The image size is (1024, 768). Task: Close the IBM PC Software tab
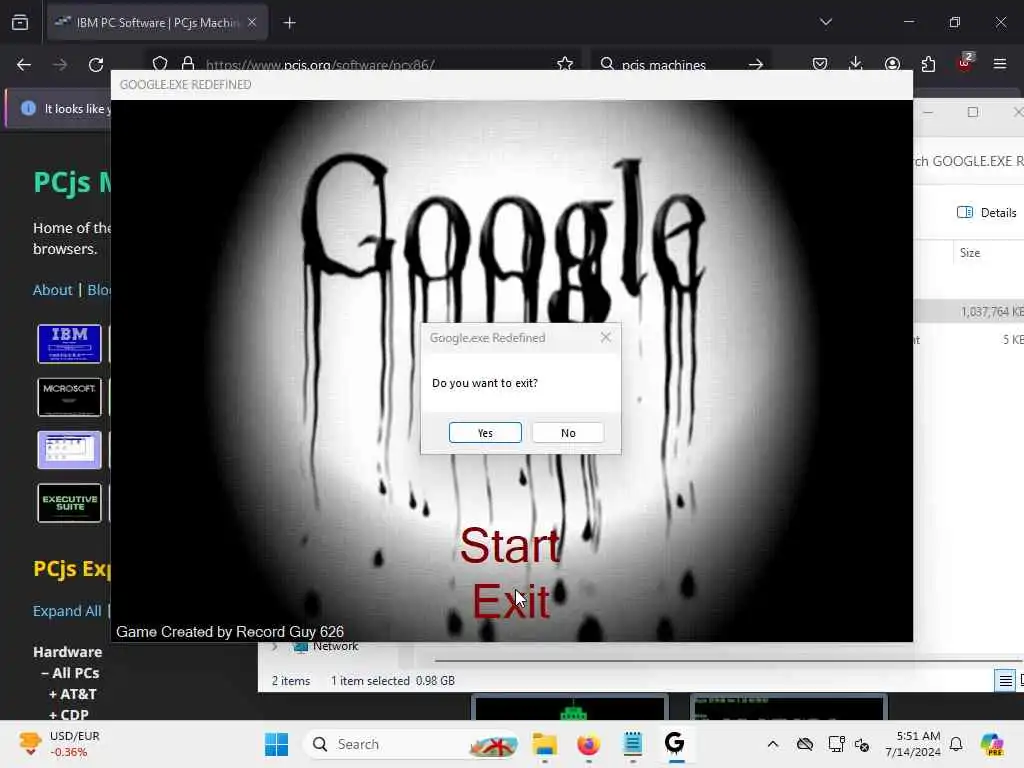(252, 22)
